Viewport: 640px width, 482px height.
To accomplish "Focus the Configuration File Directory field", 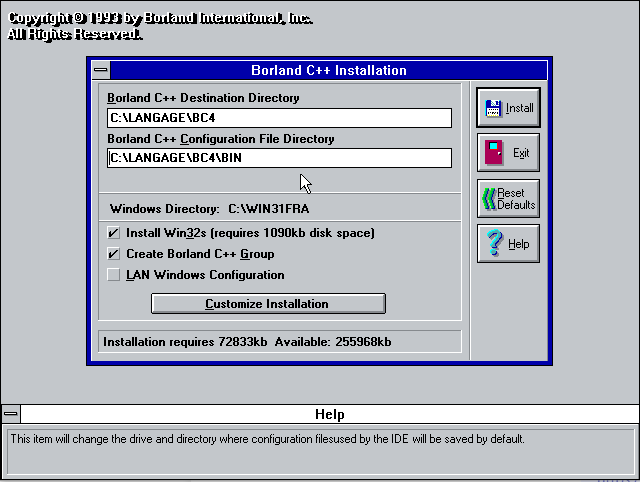I will (279, 158).
